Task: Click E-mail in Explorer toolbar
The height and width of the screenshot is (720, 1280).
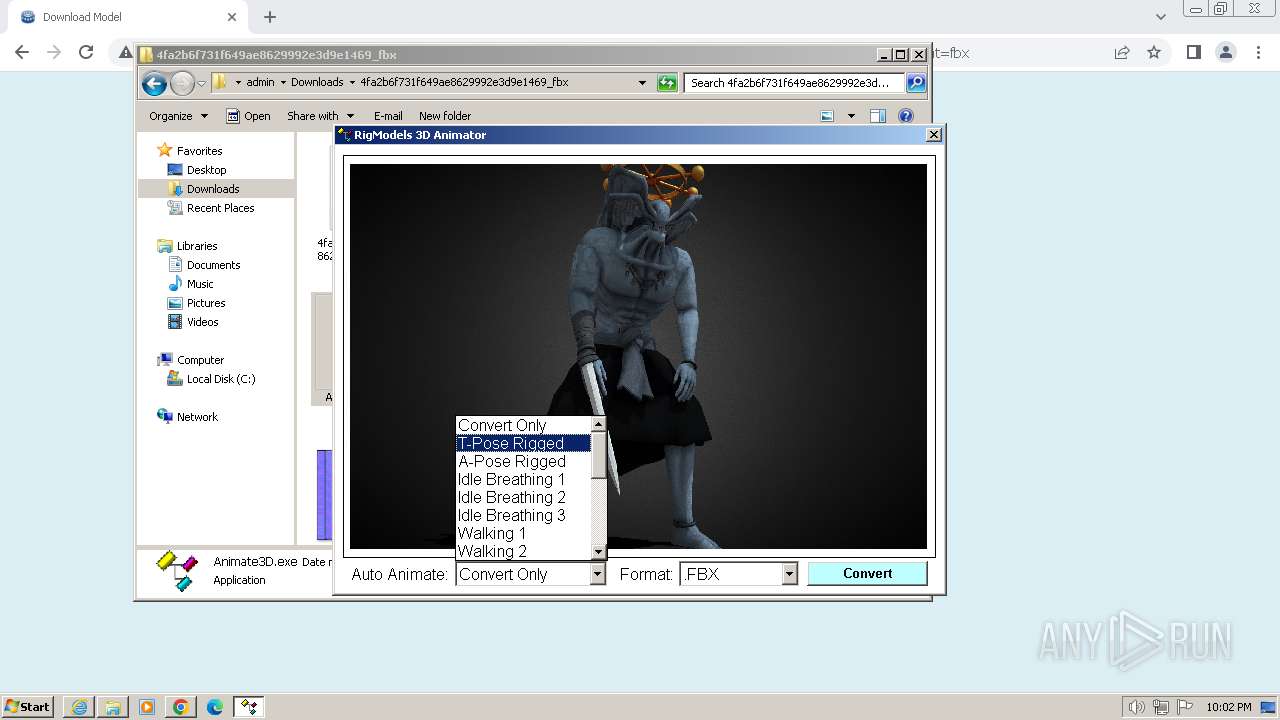Action: (388, 116)
